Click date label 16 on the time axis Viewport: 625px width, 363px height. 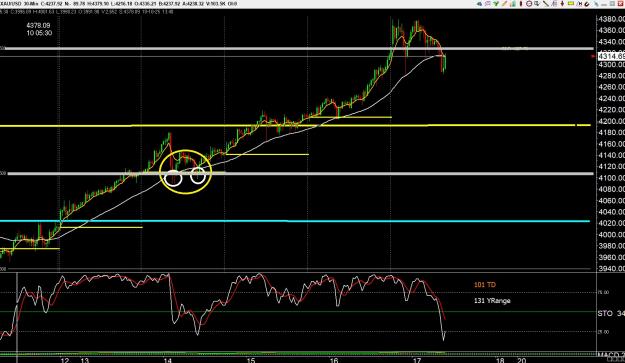tap(334, 360)
